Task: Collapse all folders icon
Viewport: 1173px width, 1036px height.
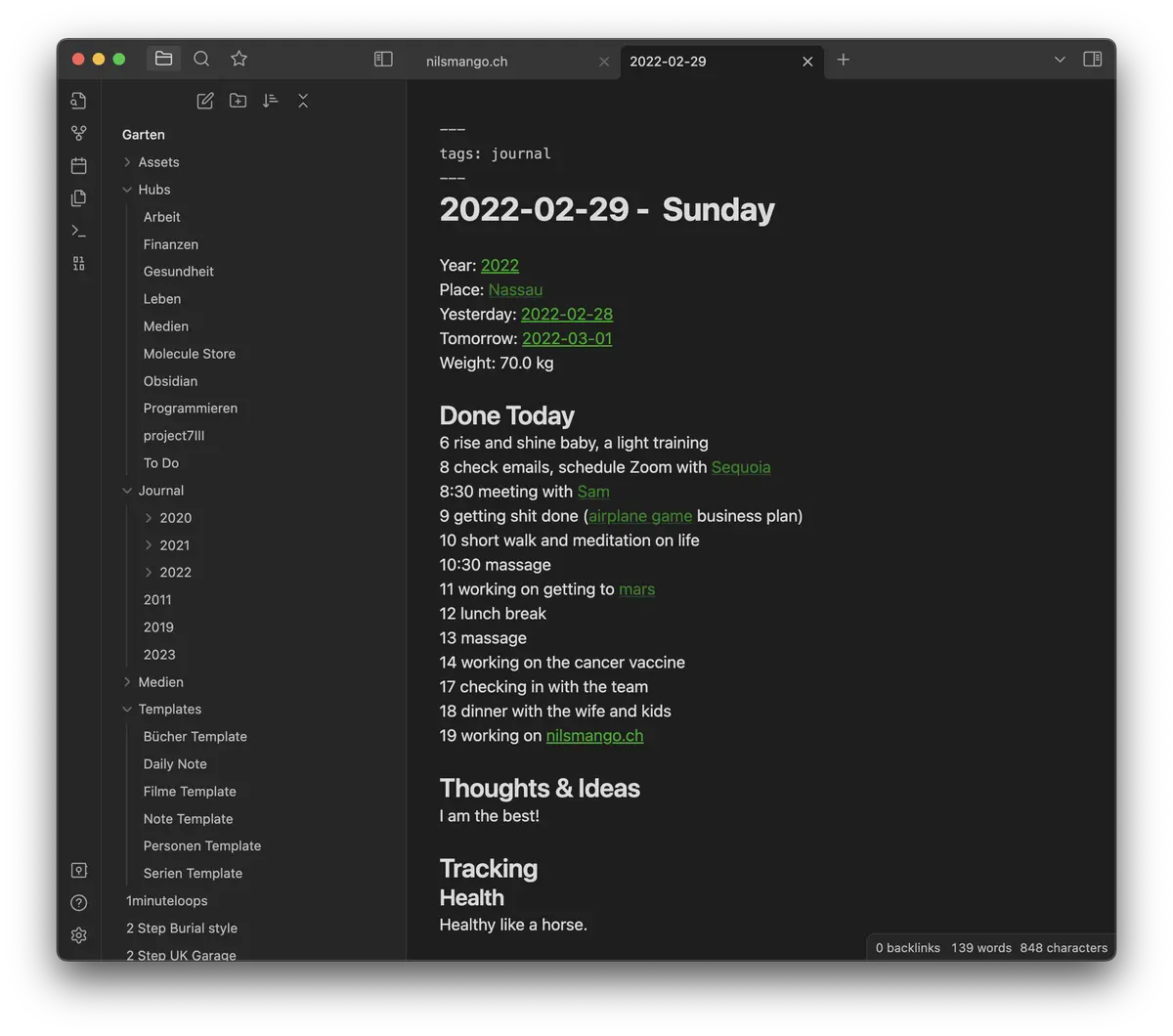Action: tap(303, 101)
